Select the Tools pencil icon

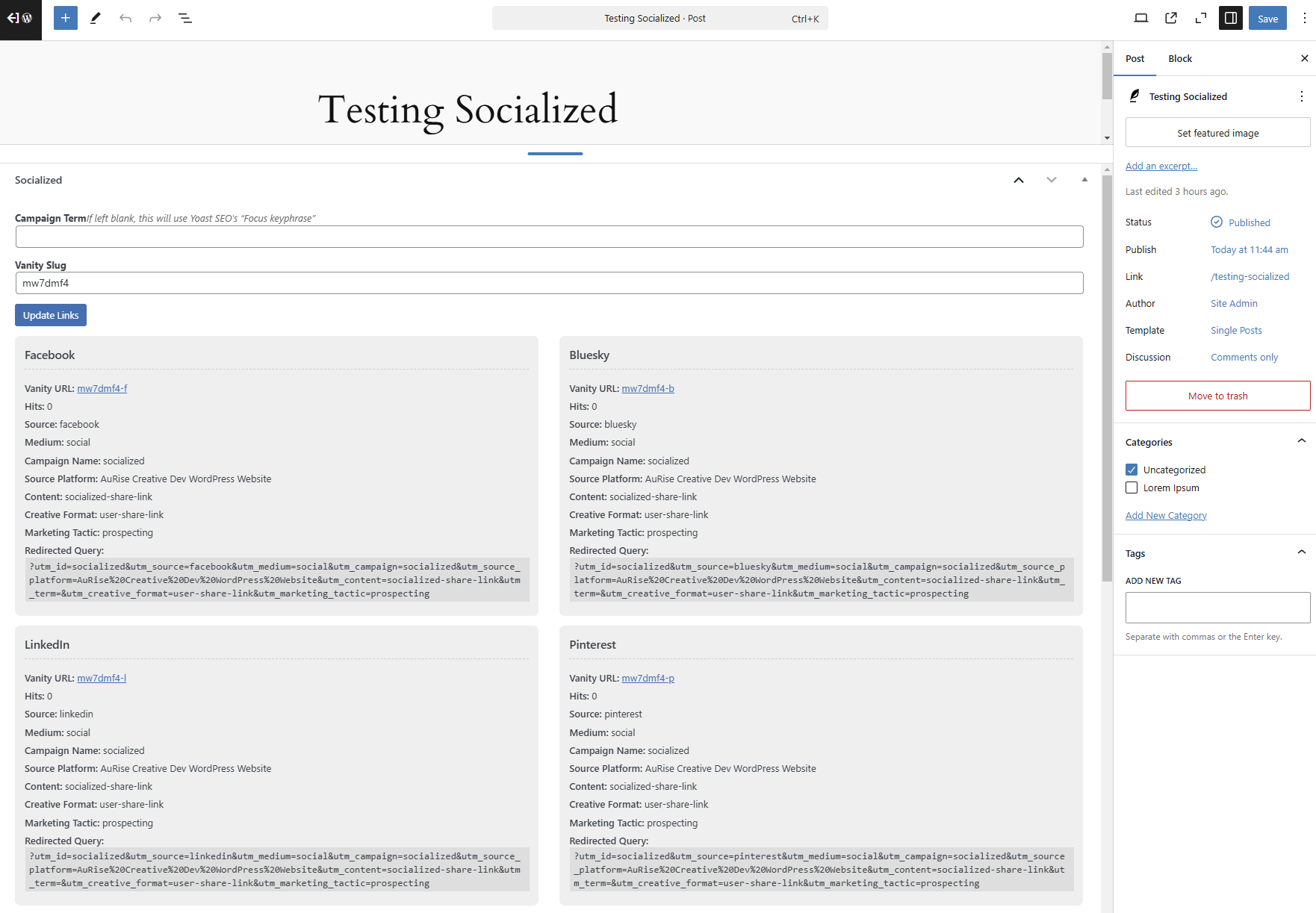96,18
